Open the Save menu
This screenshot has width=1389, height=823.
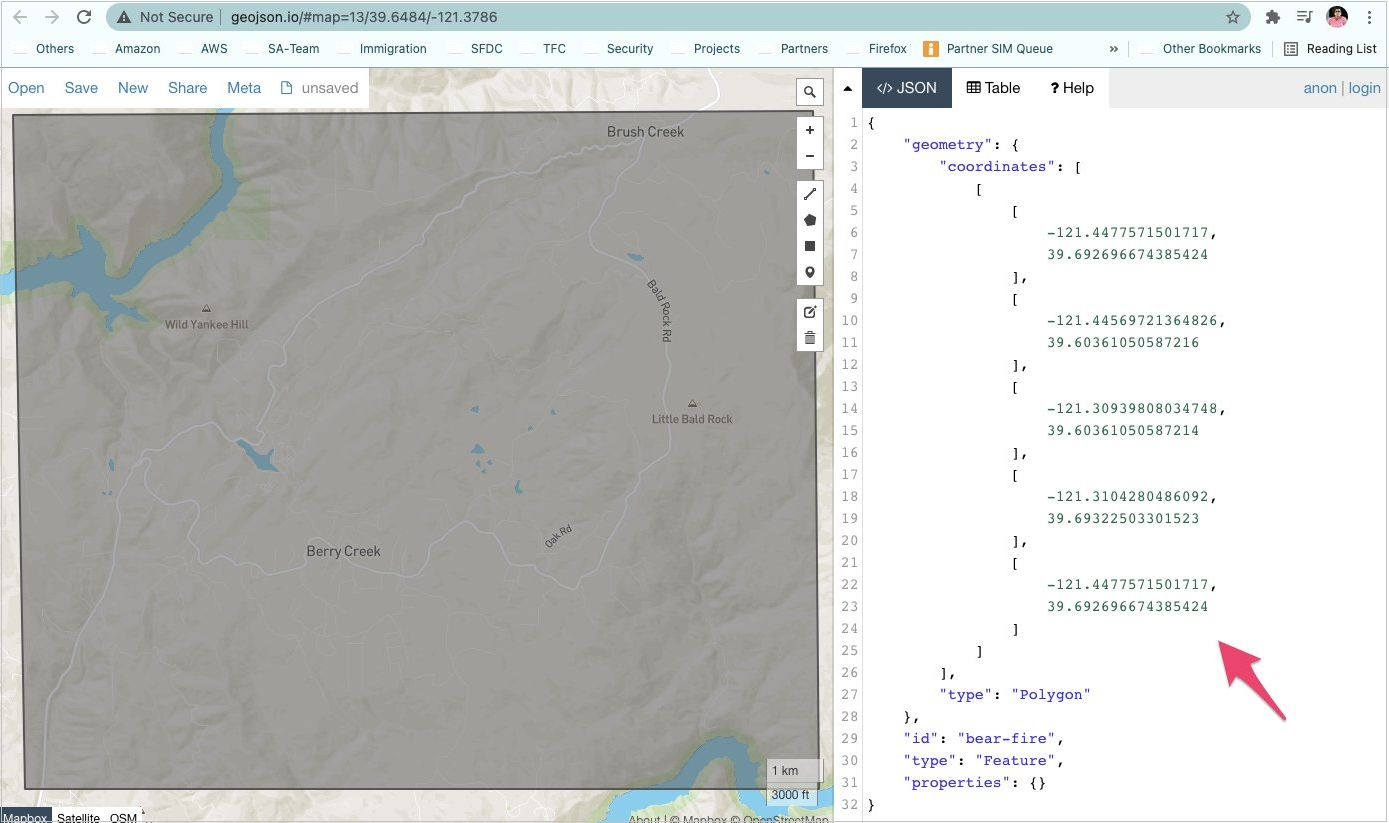[x=81, y=88]
